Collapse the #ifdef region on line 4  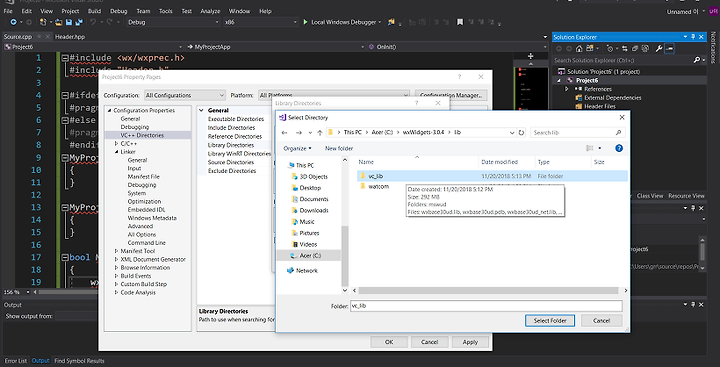65,96
